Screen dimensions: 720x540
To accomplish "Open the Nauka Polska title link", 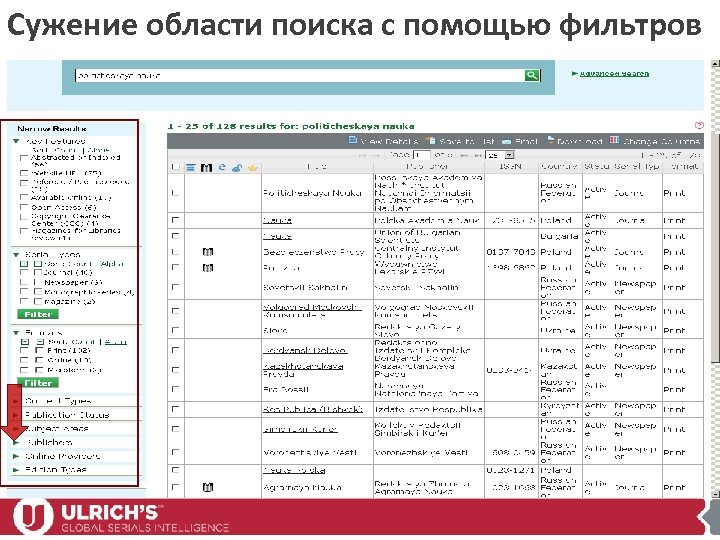I will [294, 470].
